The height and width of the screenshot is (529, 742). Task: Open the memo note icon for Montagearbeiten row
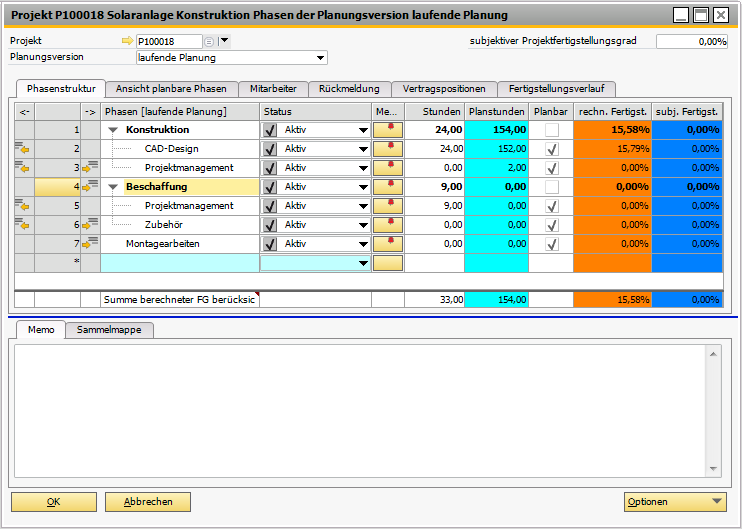(387, 244)
